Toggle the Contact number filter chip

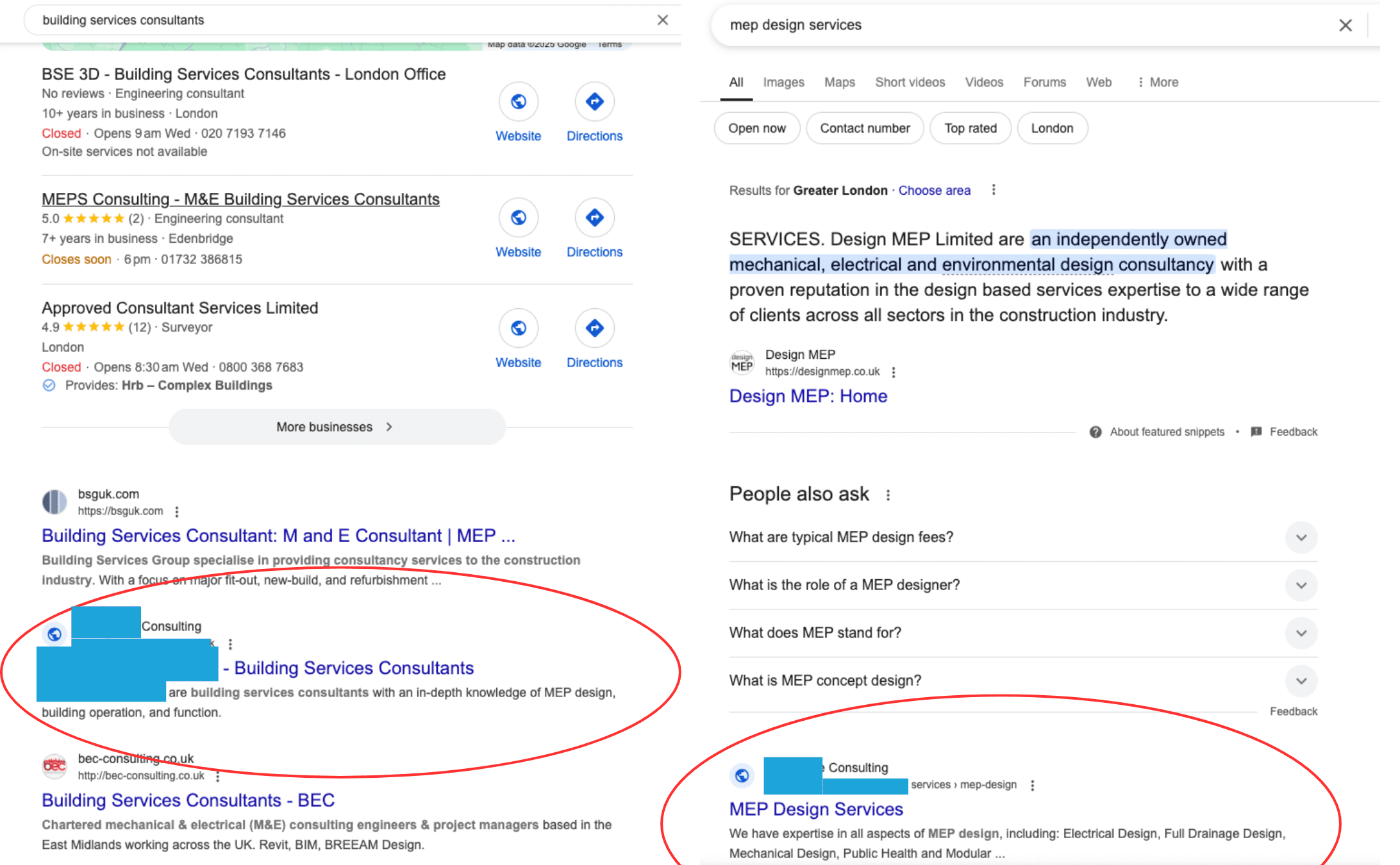(x=864, y=129)
